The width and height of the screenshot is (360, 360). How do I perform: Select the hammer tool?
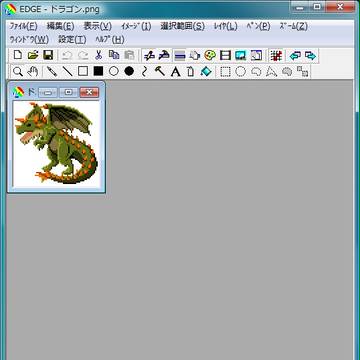(x=160, y=71)
